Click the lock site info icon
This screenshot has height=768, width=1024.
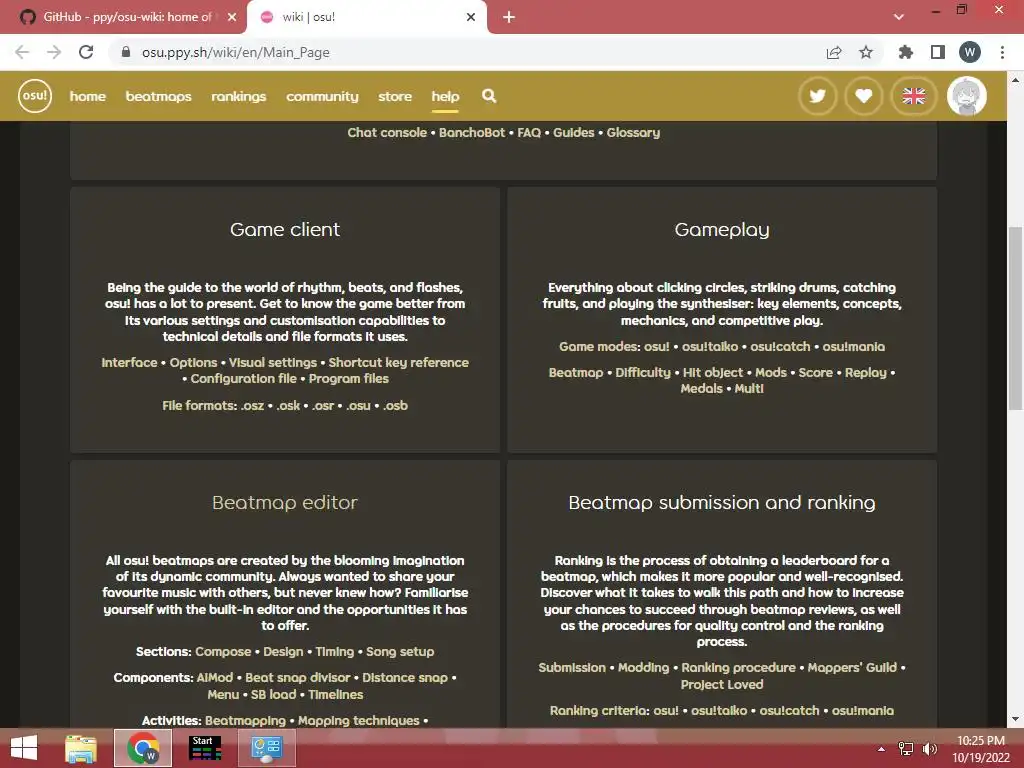[126, 52]
